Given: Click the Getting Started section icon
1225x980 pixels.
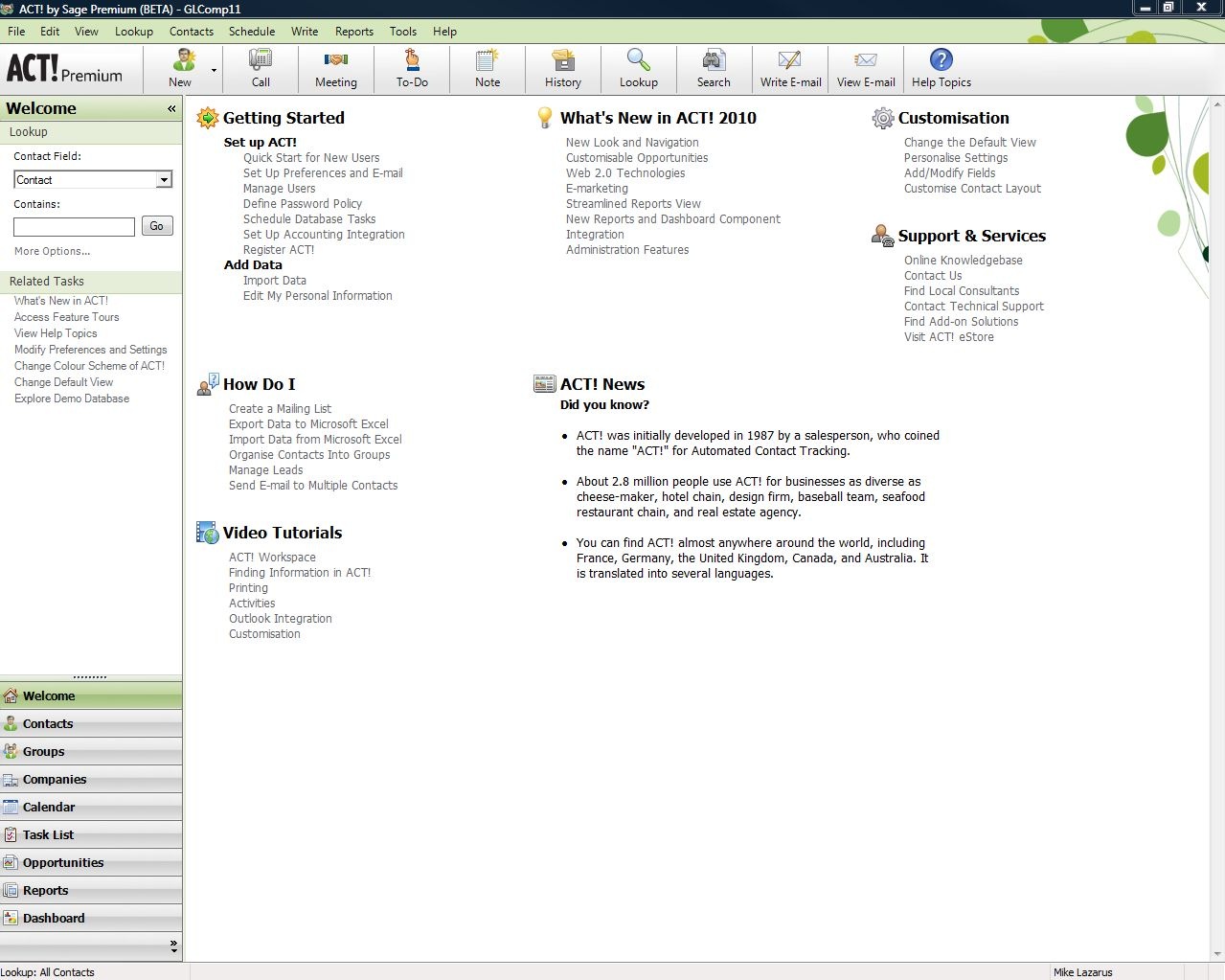Looking at the screenshot, I should [x=208, y=118].
